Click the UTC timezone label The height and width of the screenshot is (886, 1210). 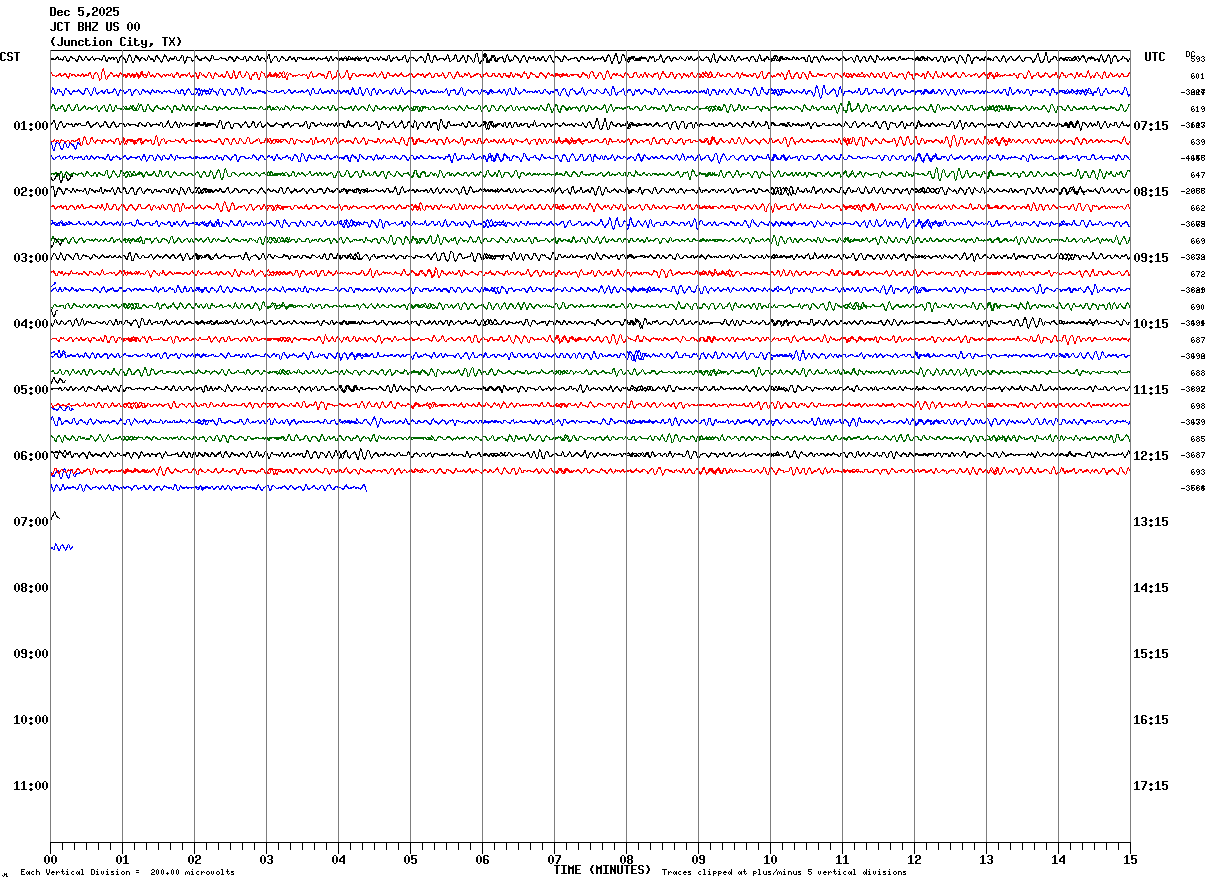pyautogui.click(x=1155, y=57)
